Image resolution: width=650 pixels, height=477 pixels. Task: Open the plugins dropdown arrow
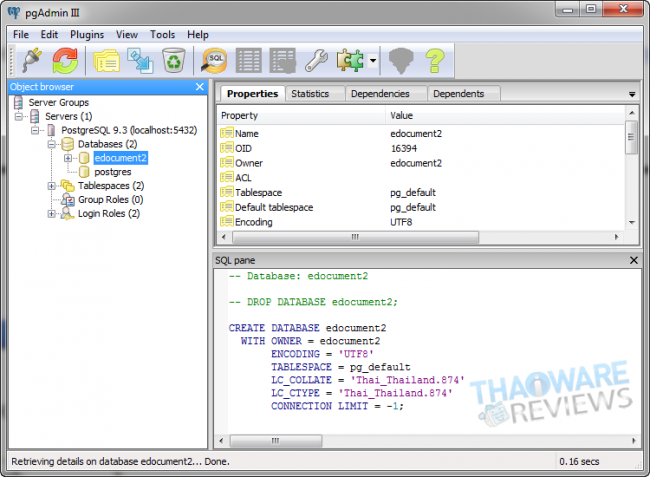(372, 61)
